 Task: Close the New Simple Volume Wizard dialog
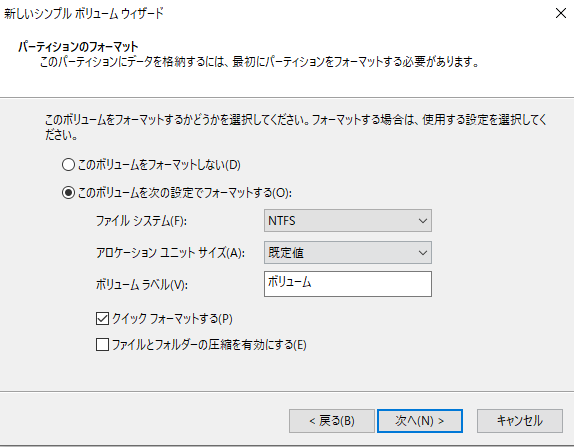click(560, 14)
